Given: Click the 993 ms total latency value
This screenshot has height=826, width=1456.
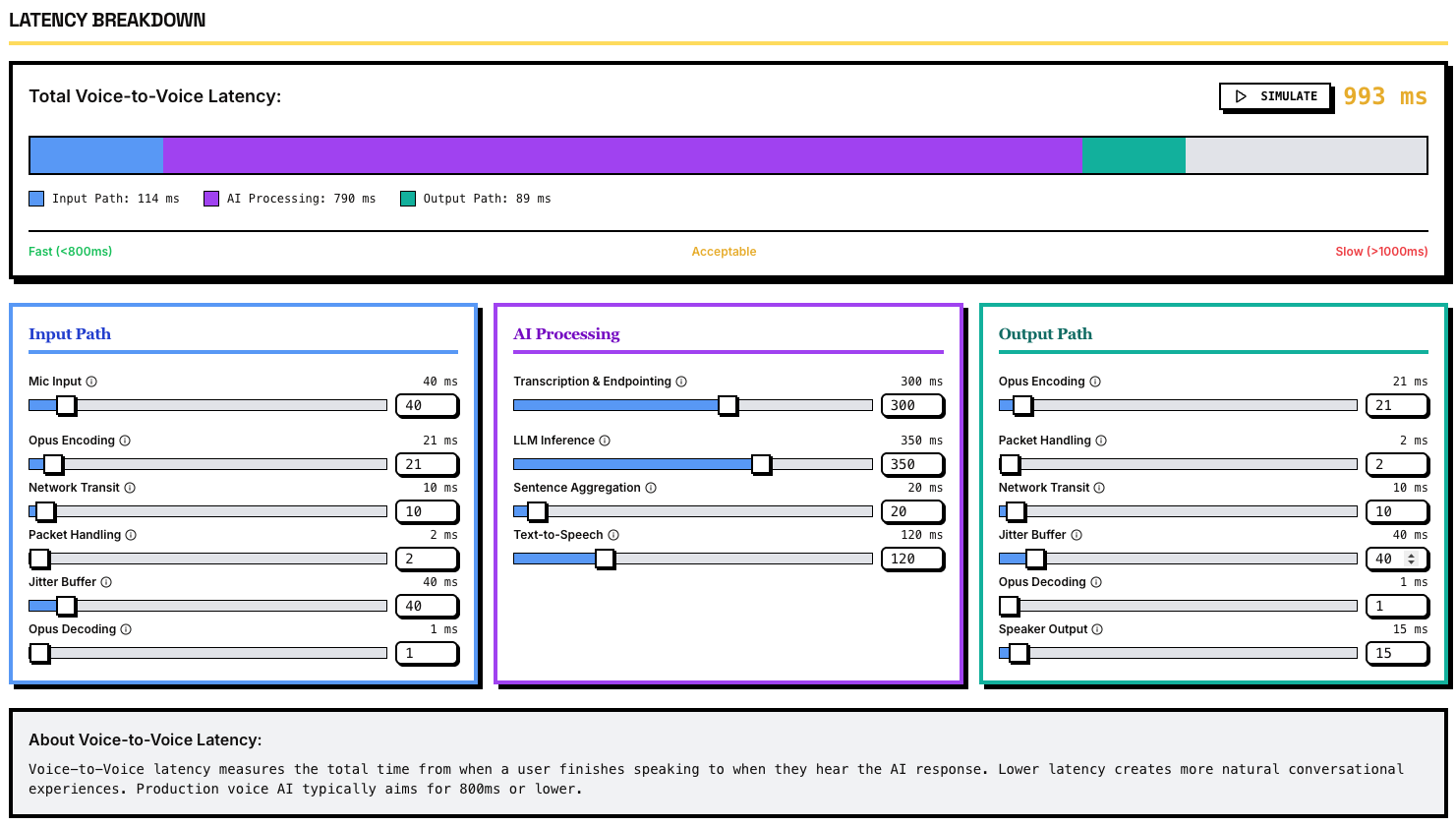Looking at the screenshot, I should pos(1385,96).
